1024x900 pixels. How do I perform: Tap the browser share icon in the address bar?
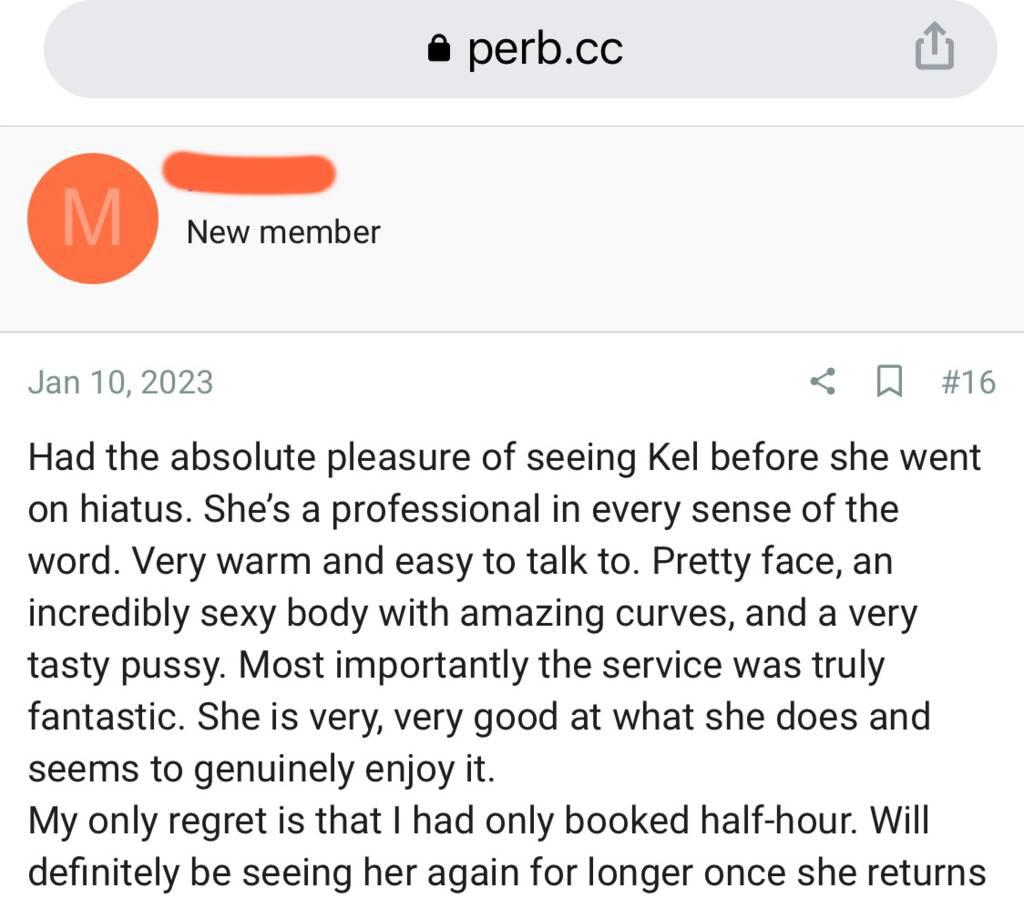(x=935, y=48)
